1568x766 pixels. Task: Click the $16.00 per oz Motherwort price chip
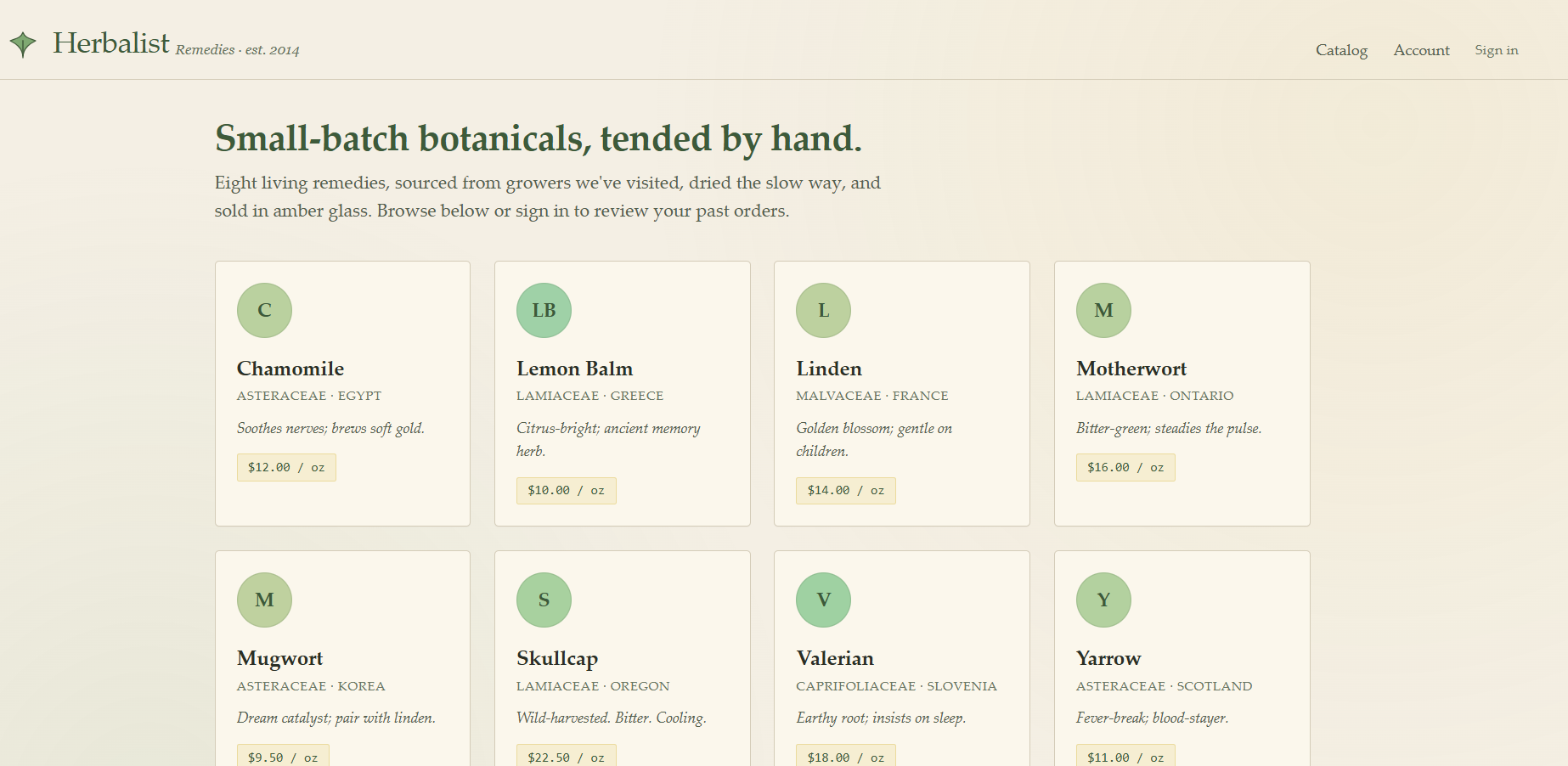click(x=1125, y=467)
